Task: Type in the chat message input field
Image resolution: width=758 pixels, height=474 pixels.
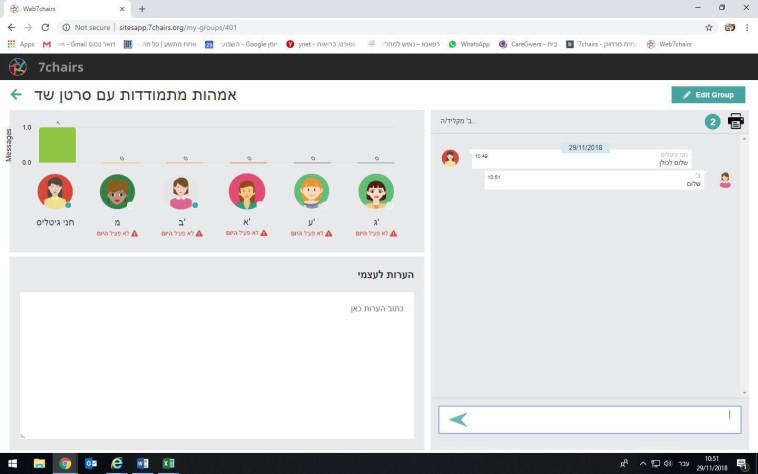Action: click(x=600, y=419)
